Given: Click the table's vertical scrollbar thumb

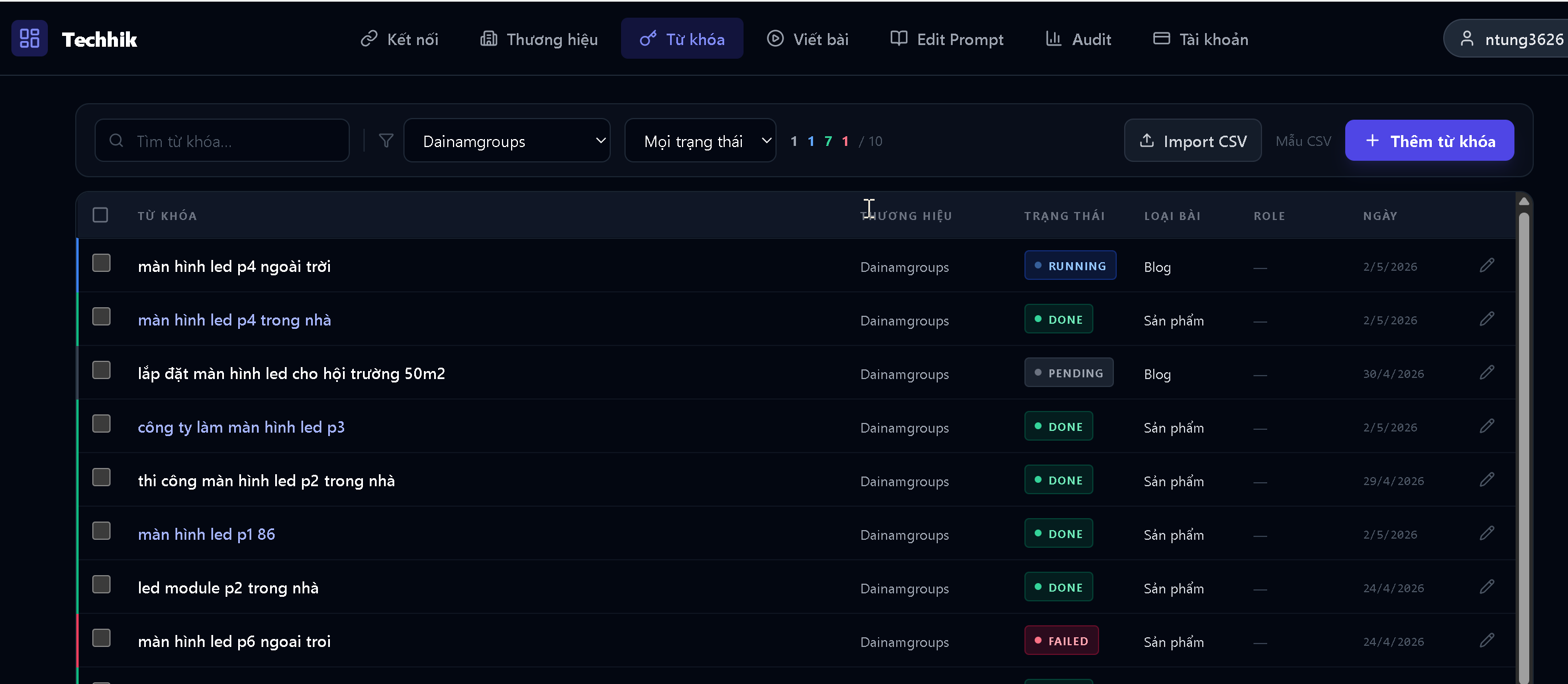Looking at the screenshot, I should (1524, 447).
